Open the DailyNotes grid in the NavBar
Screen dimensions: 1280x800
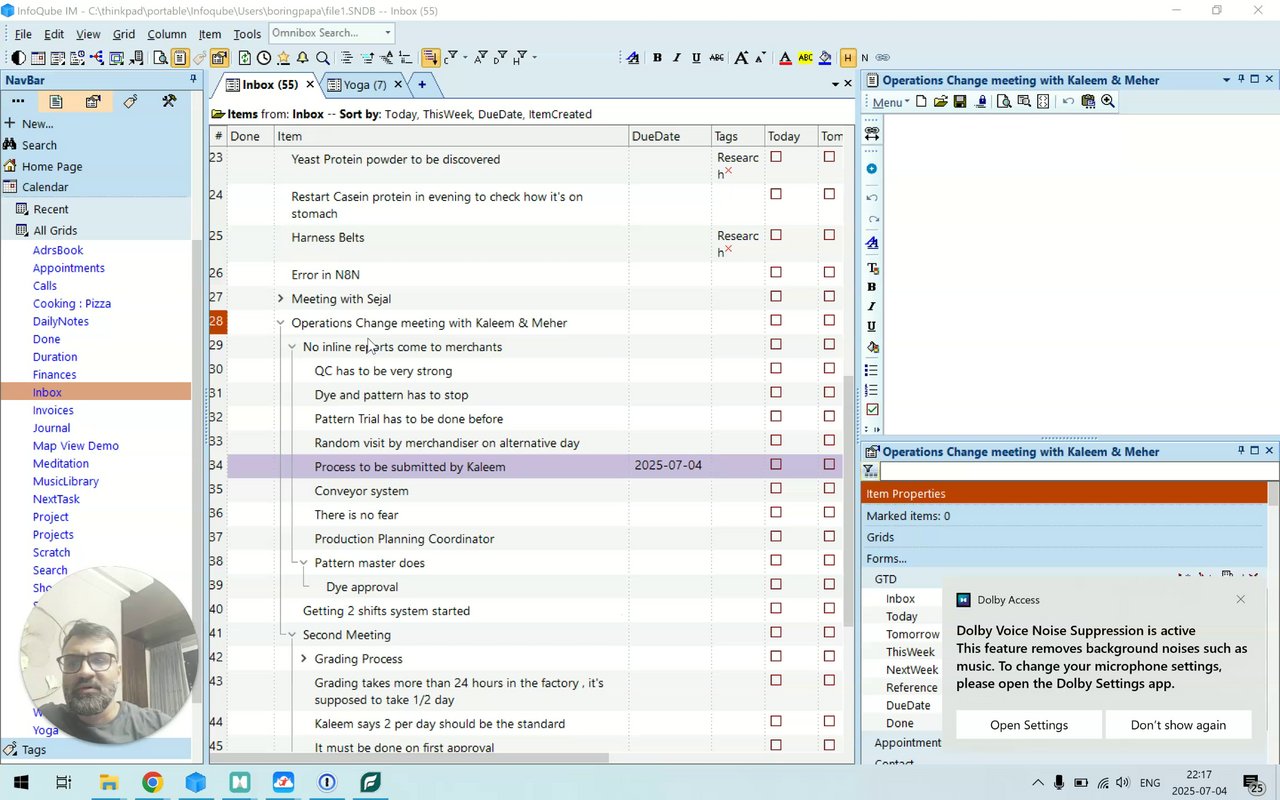(60, 321)
